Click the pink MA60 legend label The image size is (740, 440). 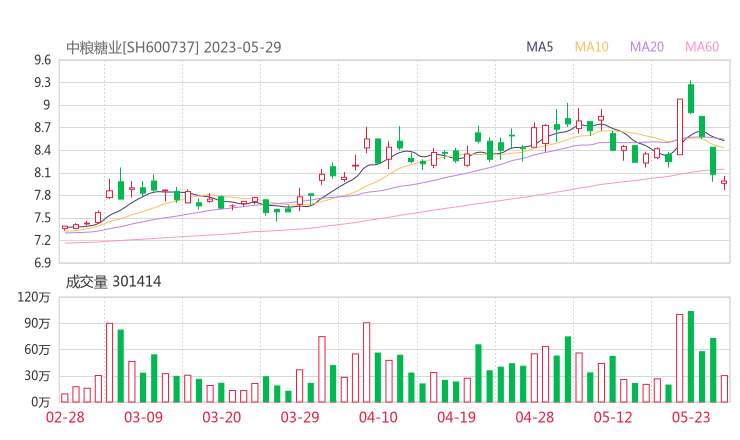pyautogui.click(x=702, y=47)
